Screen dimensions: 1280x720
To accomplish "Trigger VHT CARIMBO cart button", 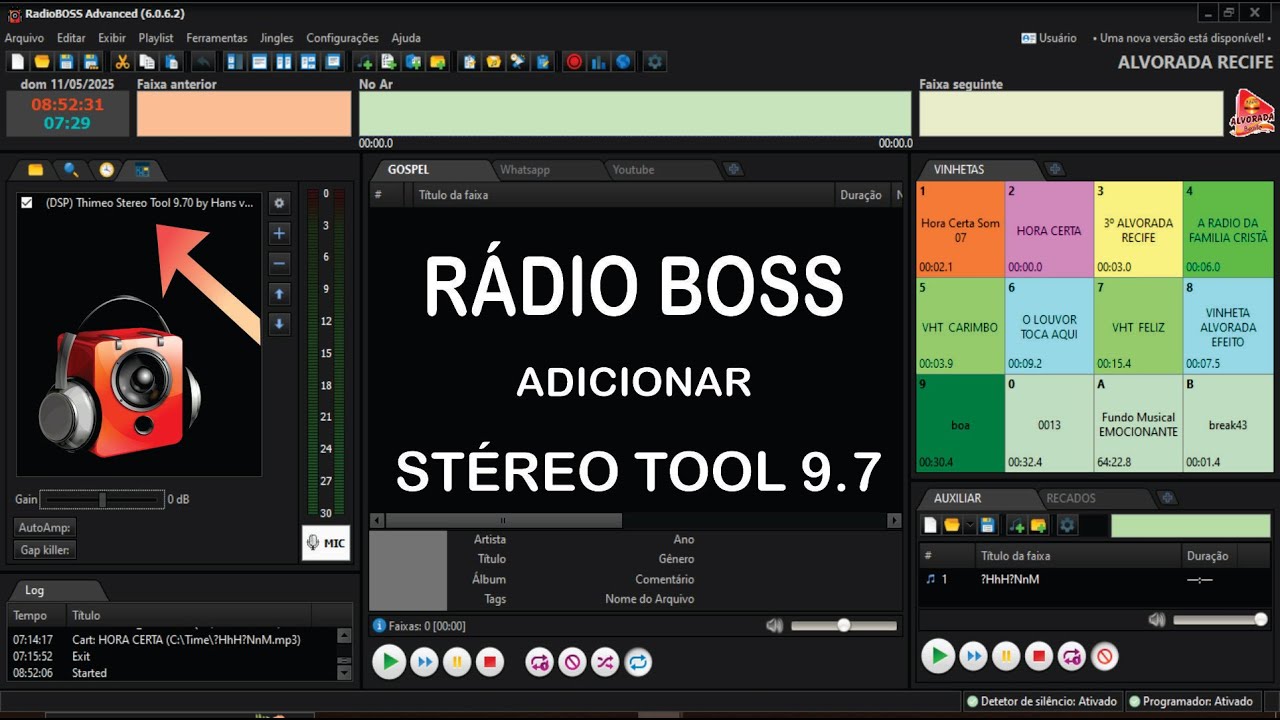I will (960, 326).
